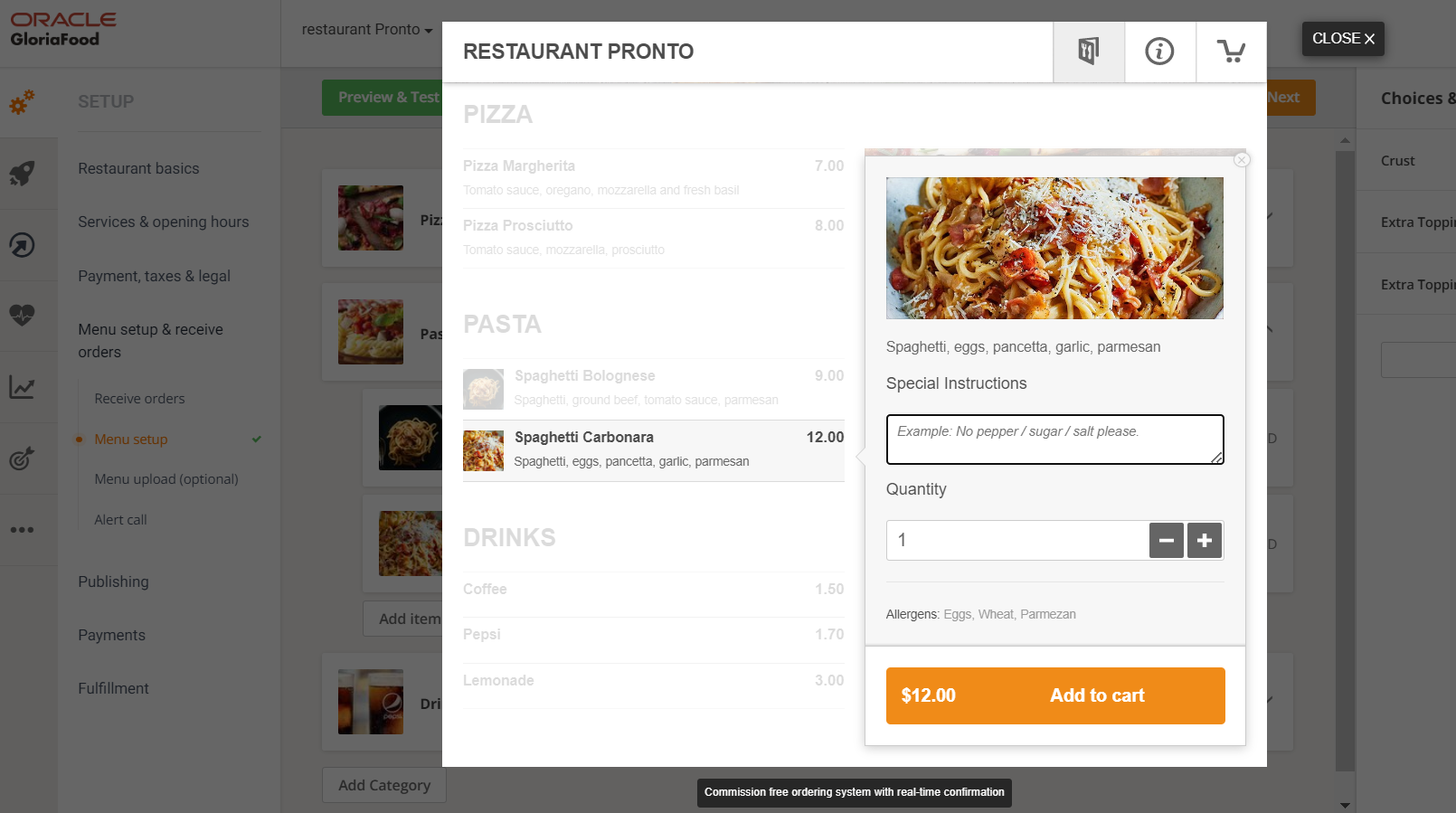Select the target marketing icon in sidebar
The width and height of the screenshot is (1456, 813).
[x=23, y=458]
